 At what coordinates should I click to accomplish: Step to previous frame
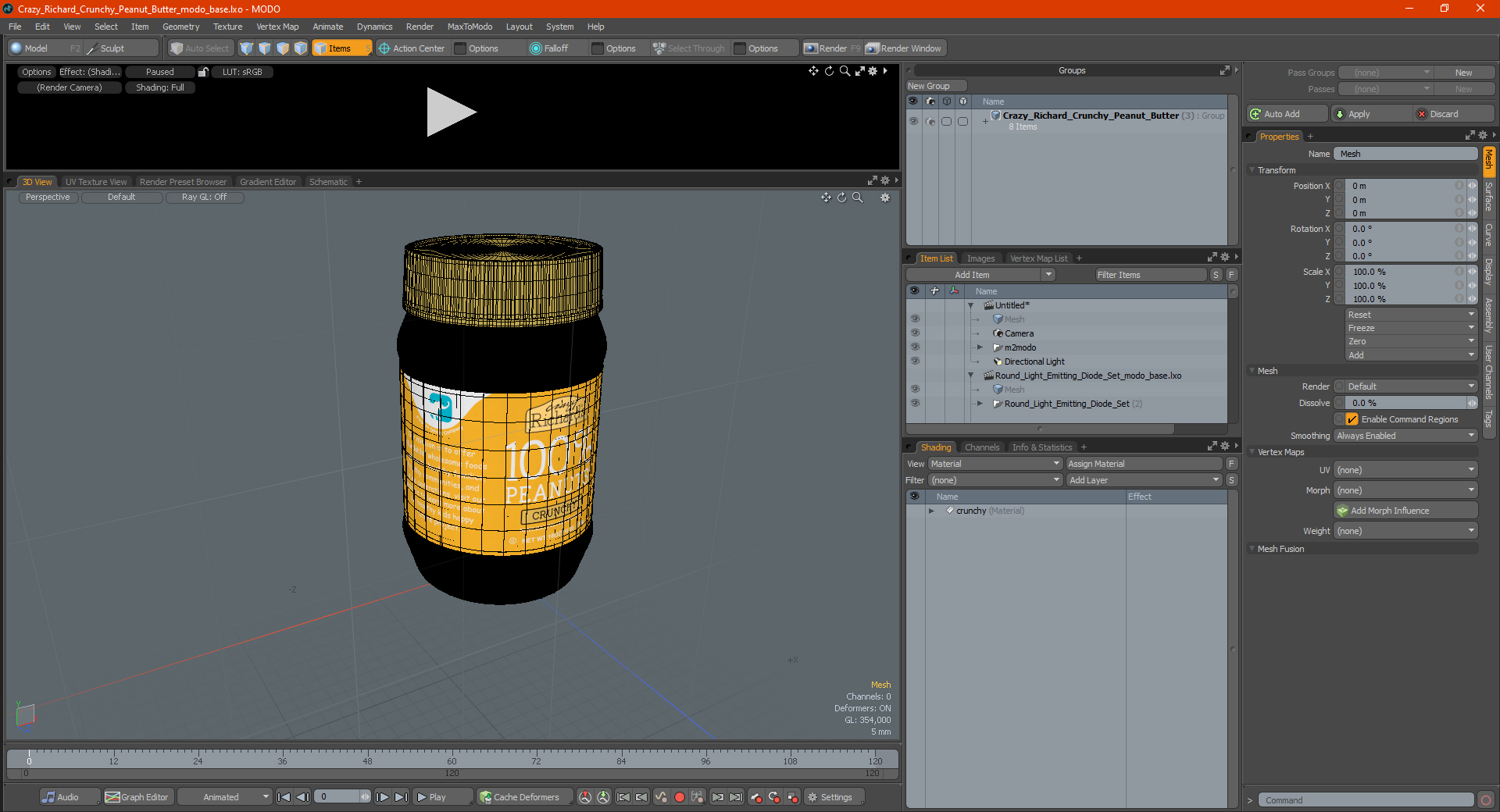point(303,797)
